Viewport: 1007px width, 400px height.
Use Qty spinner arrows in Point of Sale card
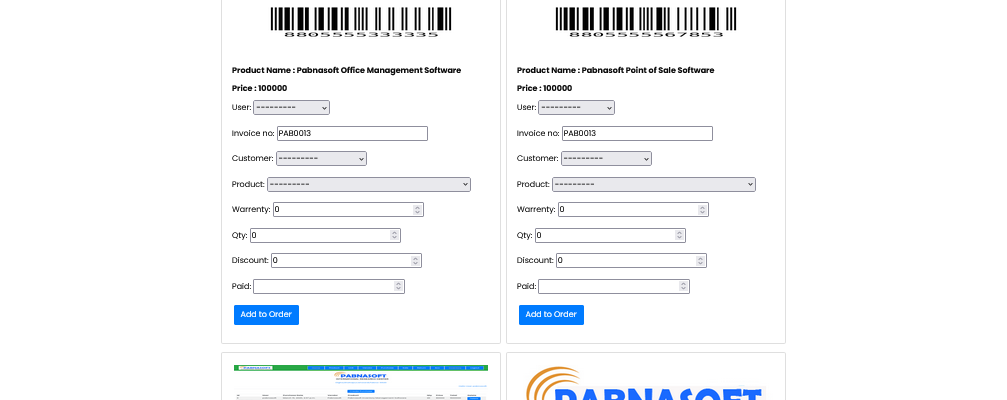coord(679,235)
